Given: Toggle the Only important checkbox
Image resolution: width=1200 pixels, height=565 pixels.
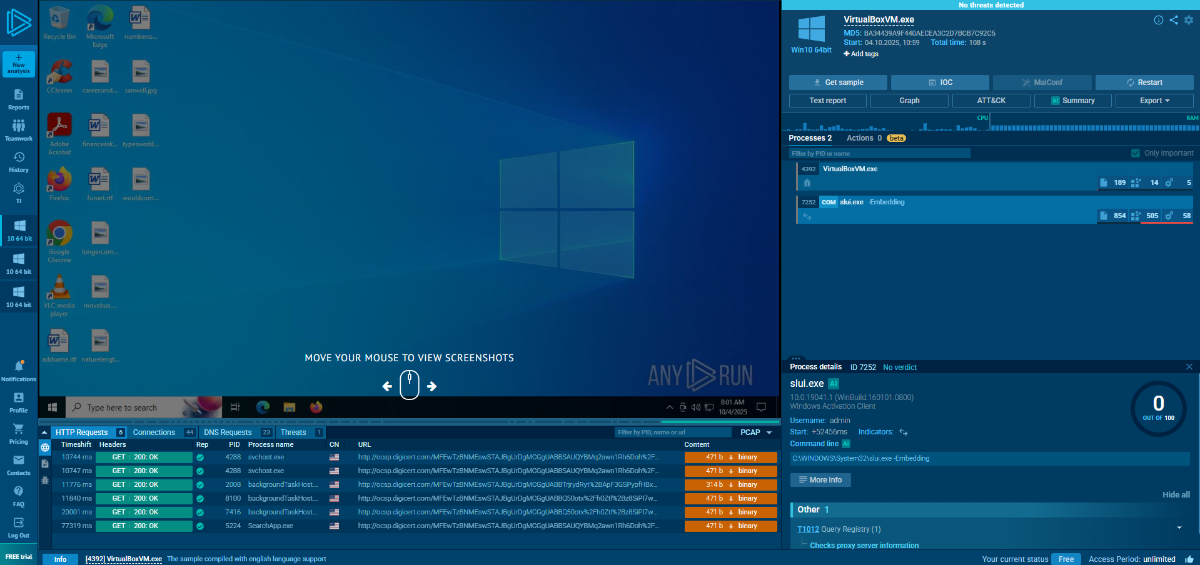Looking at the screenshot, I should pyautogui.click(x=1135, y=153).
